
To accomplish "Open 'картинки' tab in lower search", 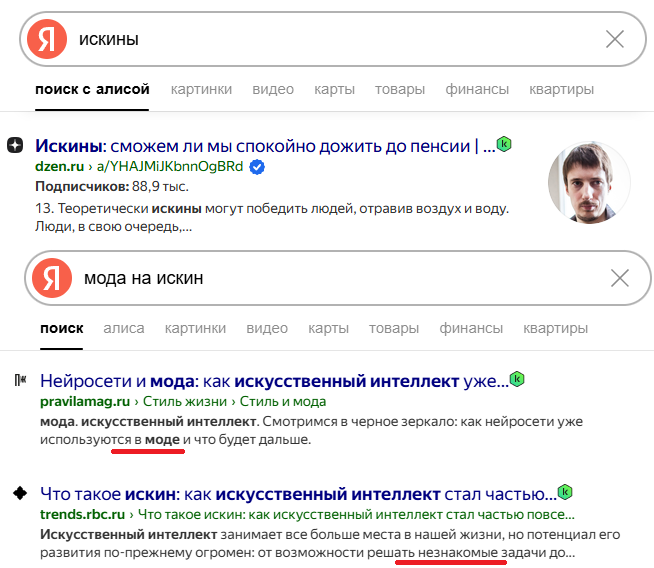I will click(195, 328).
